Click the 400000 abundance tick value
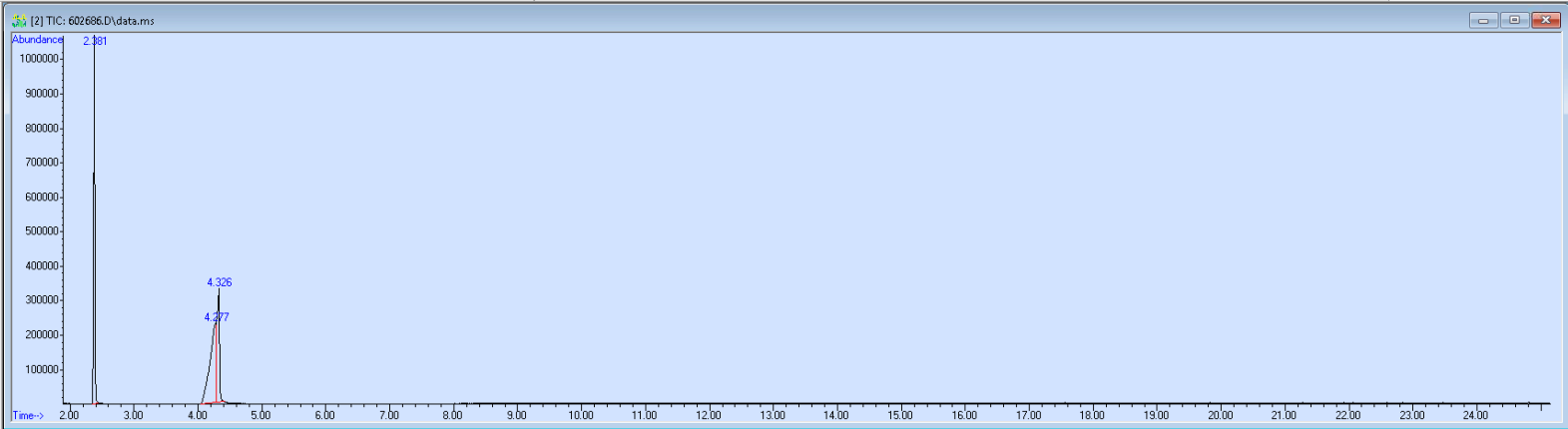Image resolution: width=1568 pixels, height=429 pixels. (41, 266)
